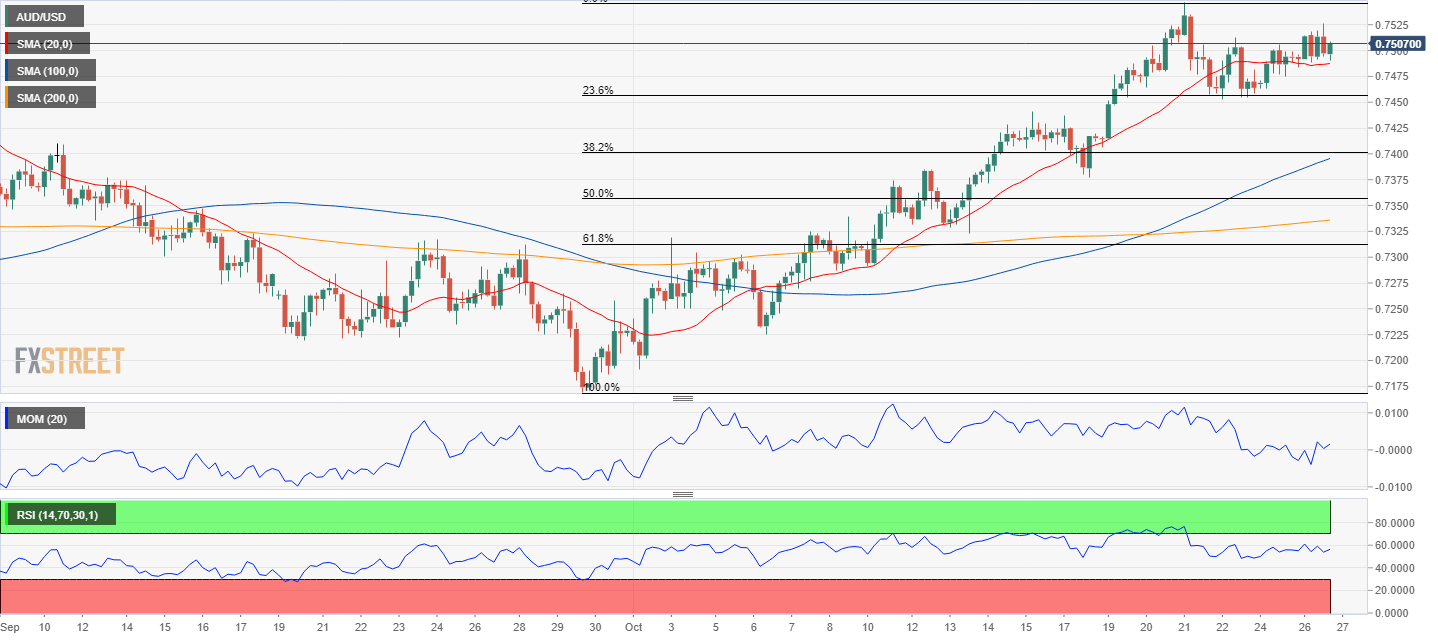Click the orange SMA 200 color marker
1438x640 pixels.
click(x=7, y=97)
